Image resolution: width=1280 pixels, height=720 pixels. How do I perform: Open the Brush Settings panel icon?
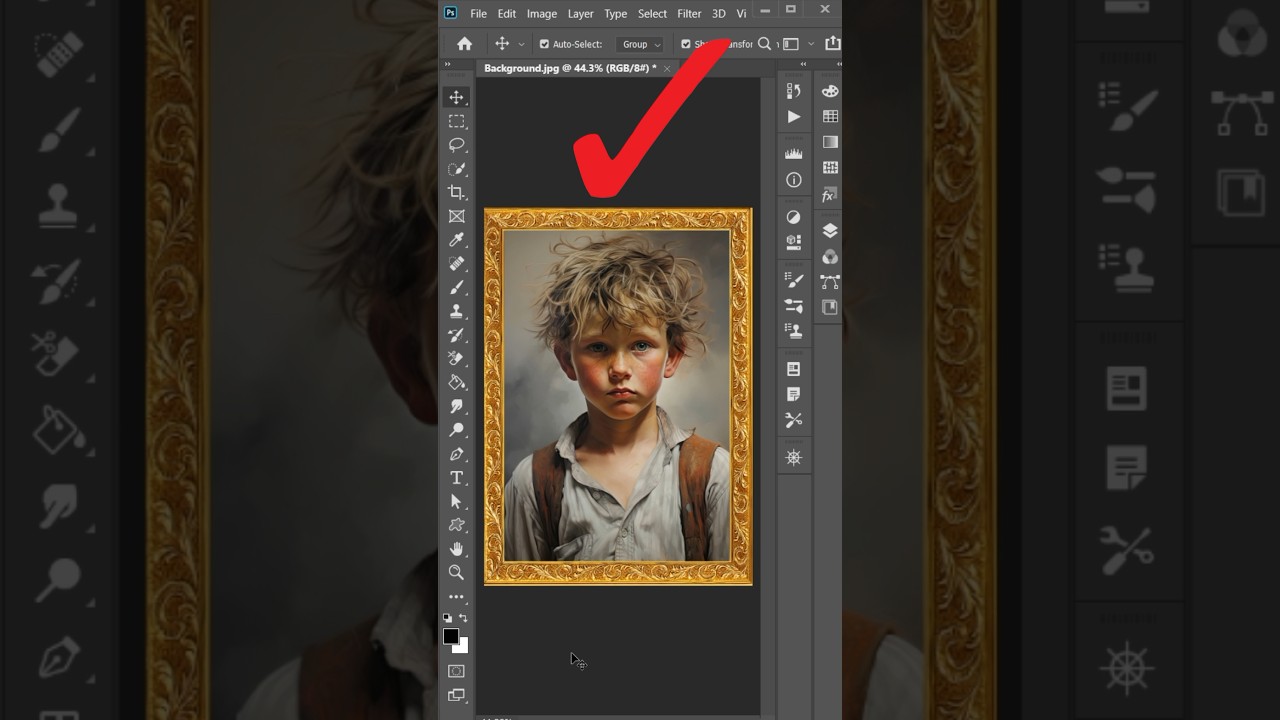[x=794, y=279]
